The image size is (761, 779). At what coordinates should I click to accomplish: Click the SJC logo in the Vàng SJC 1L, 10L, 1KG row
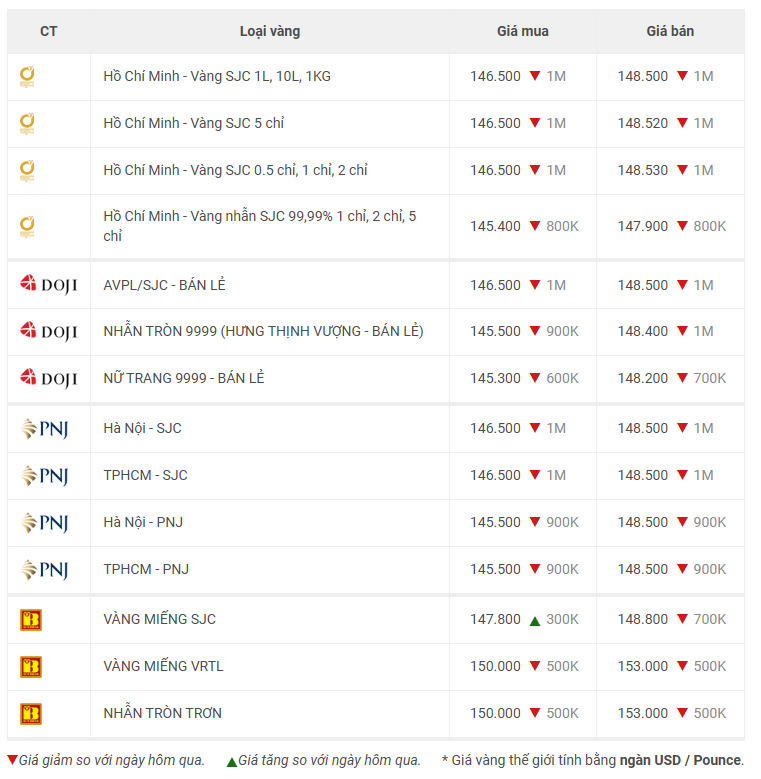point(28,76)
